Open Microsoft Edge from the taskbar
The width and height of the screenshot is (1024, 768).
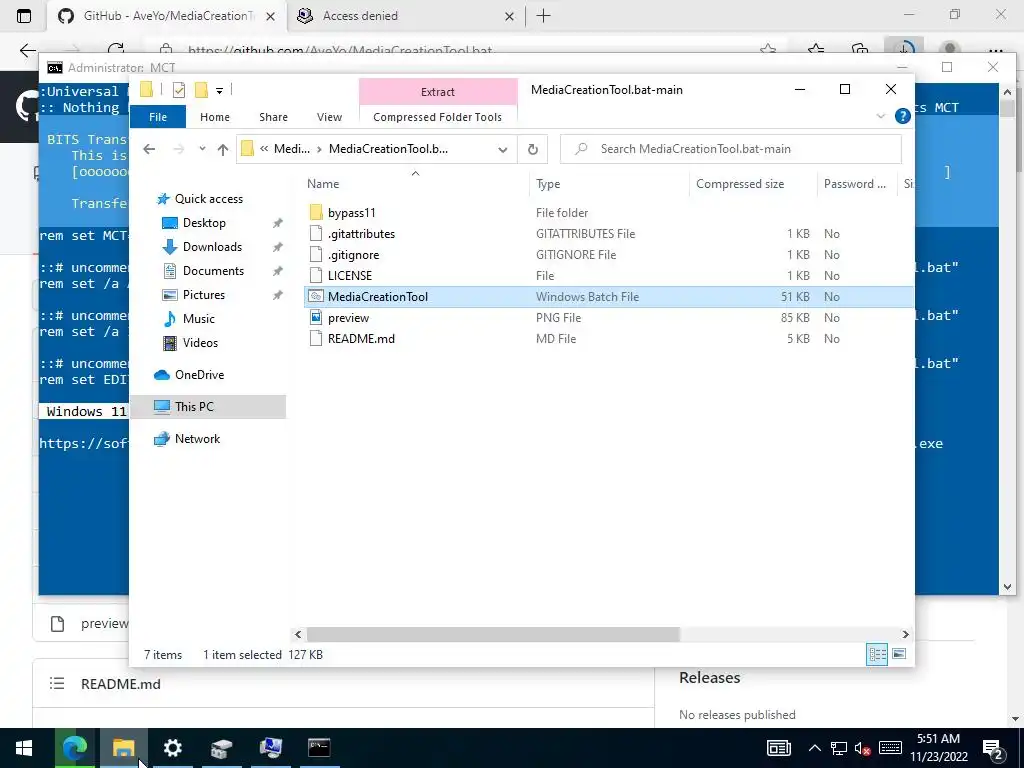(74, 747)
